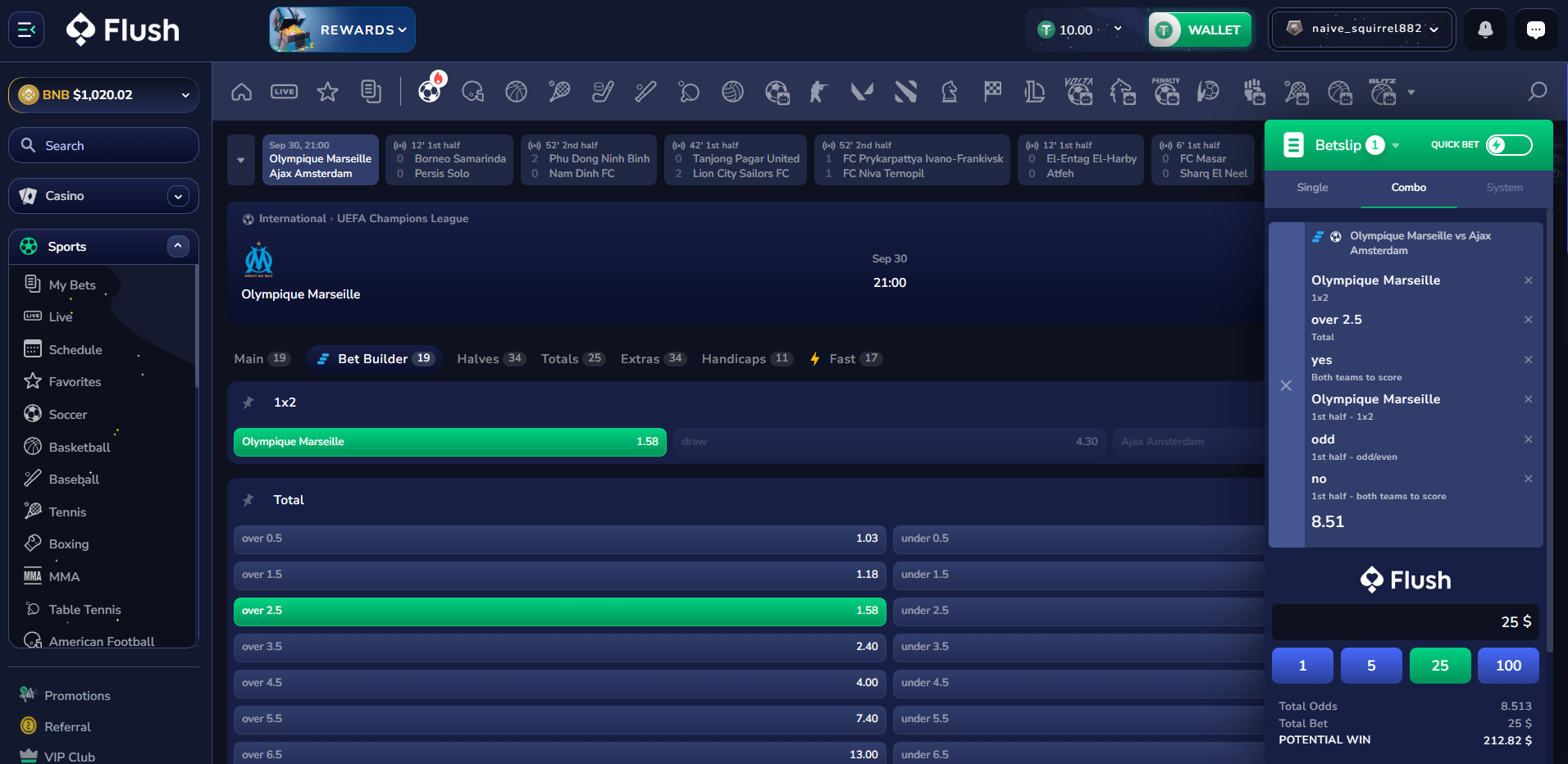Image resolution: width=1568 pixels, height=764 pixels.
Task: Open Borneo Samarinda vs Persis Solo match
Action: (x=449, y=160)
